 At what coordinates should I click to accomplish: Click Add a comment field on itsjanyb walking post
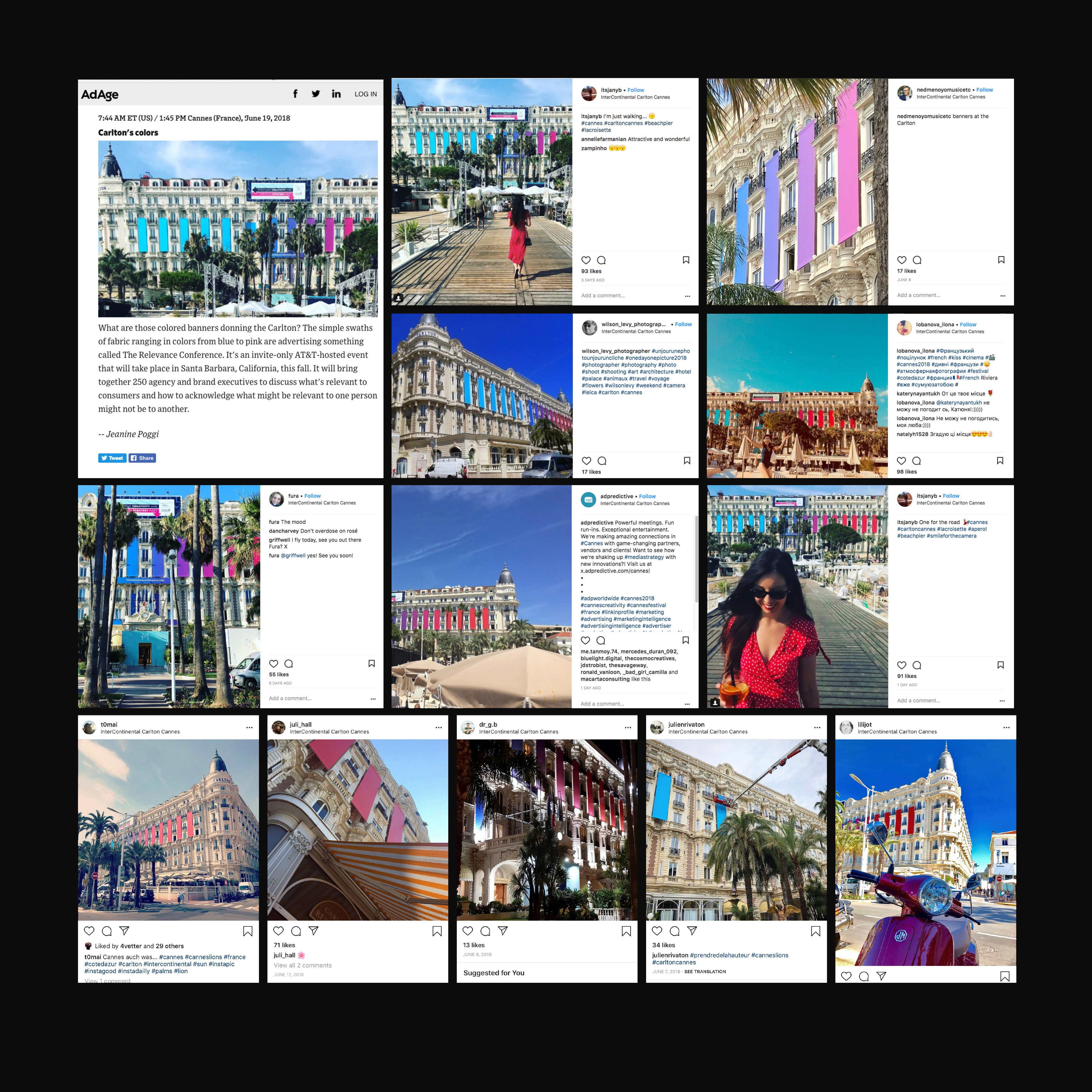(603, 296)
